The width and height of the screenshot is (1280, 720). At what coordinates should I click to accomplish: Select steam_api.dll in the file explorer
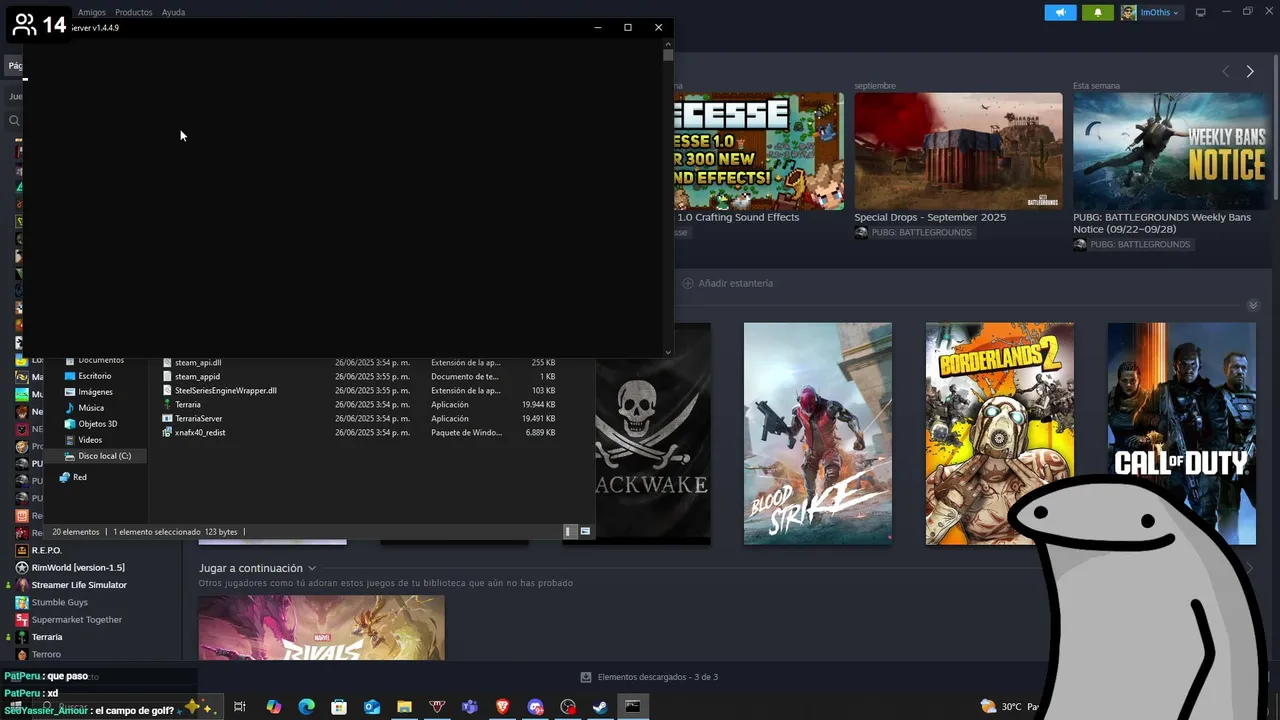click(x=198, y=363)
